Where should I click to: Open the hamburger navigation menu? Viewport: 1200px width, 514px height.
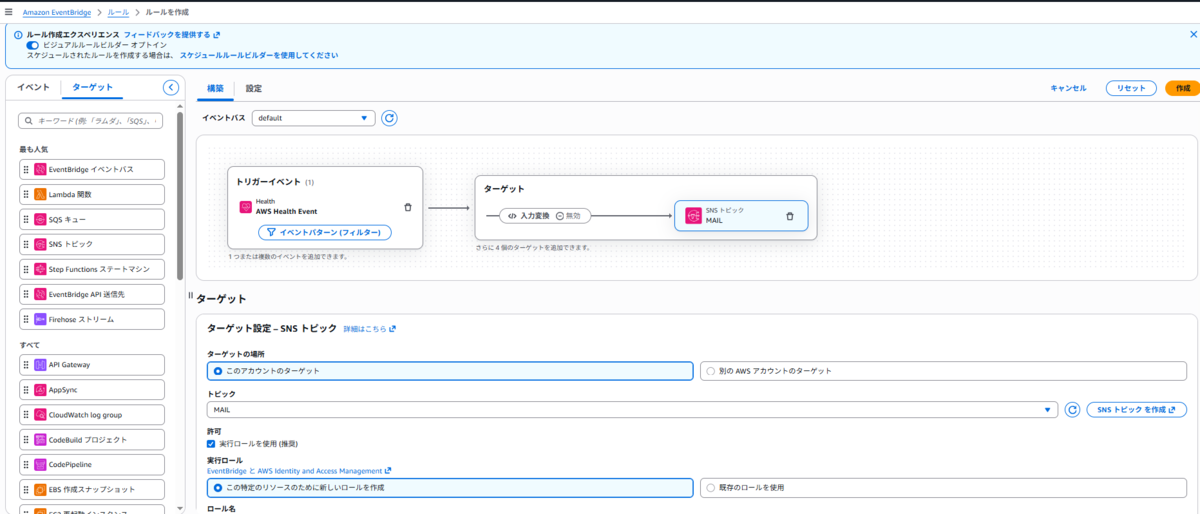[x=9, y=12]
